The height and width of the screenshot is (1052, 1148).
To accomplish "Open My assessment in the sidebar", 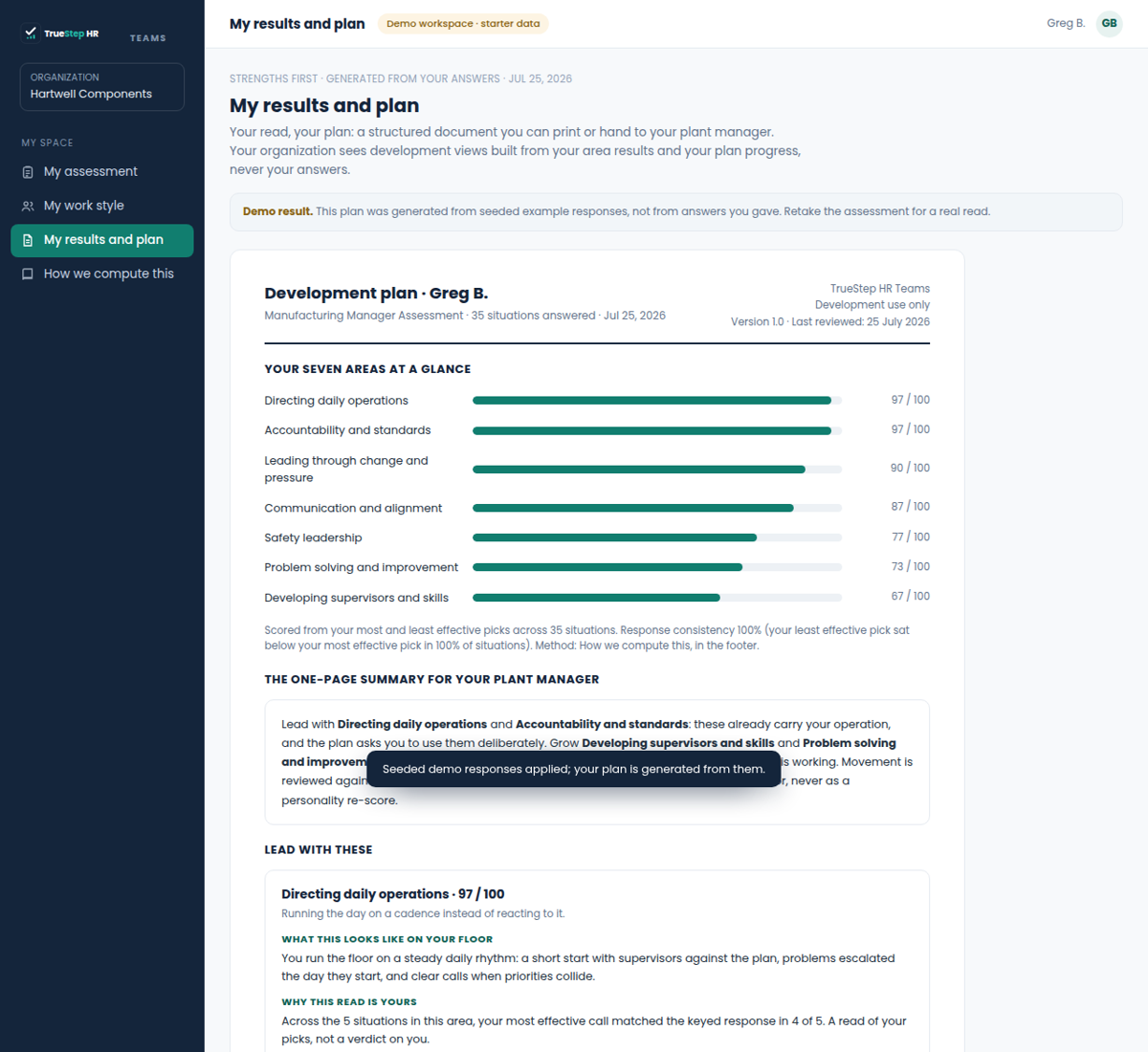I will pyautogui.click(x=101, y=172).
